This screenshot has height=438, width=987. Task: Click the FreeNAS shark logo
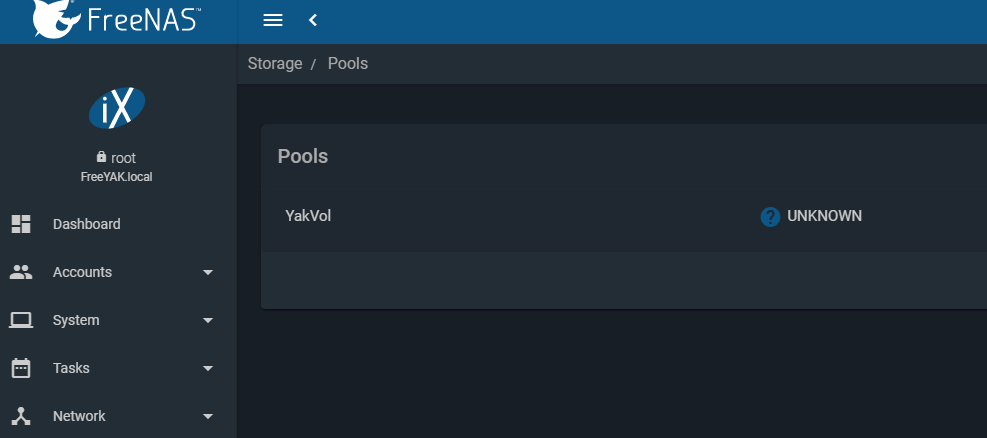[57, 18]
